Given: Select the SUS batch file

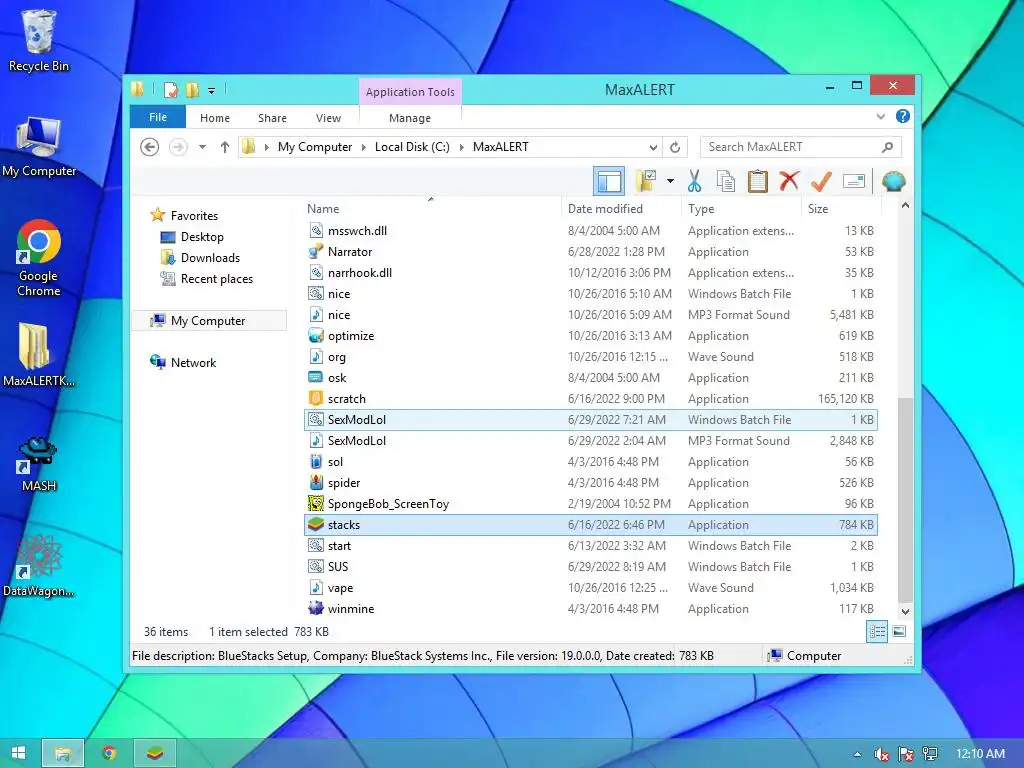Looking at the screenshot, I should 591,567.
